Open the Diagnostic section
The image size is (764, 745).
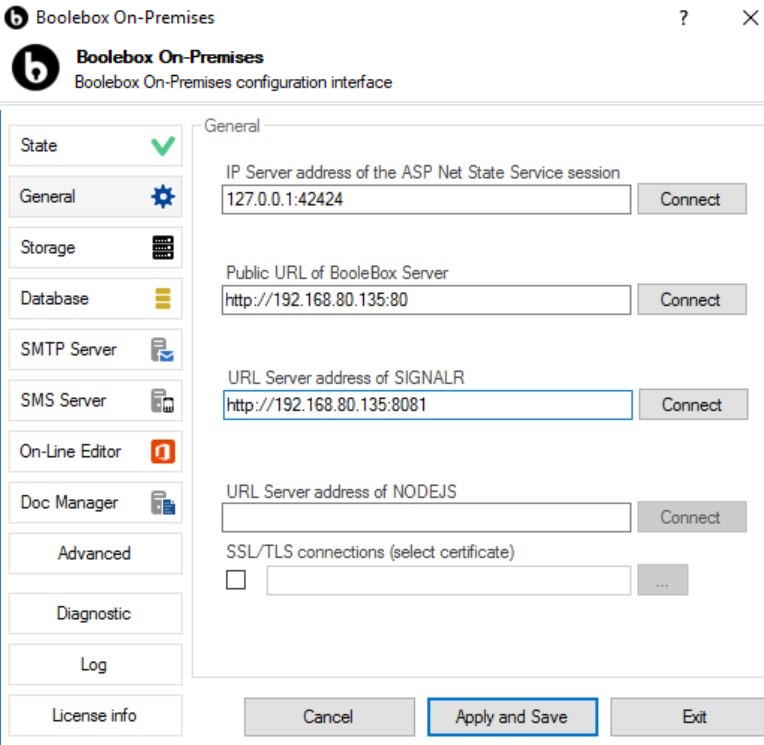click(x=96, y=613)
